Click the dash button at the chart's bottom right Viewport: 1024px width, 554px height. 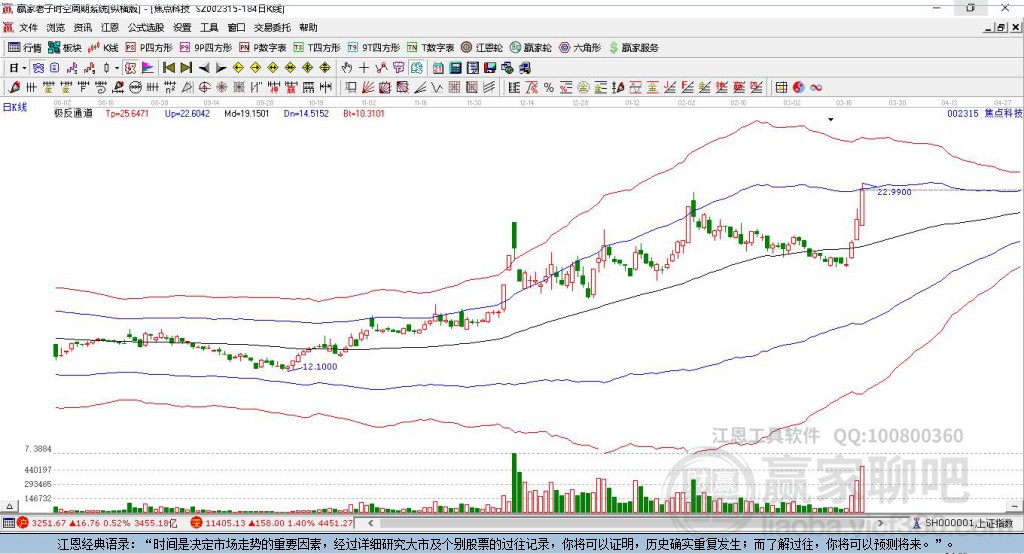1015,506
